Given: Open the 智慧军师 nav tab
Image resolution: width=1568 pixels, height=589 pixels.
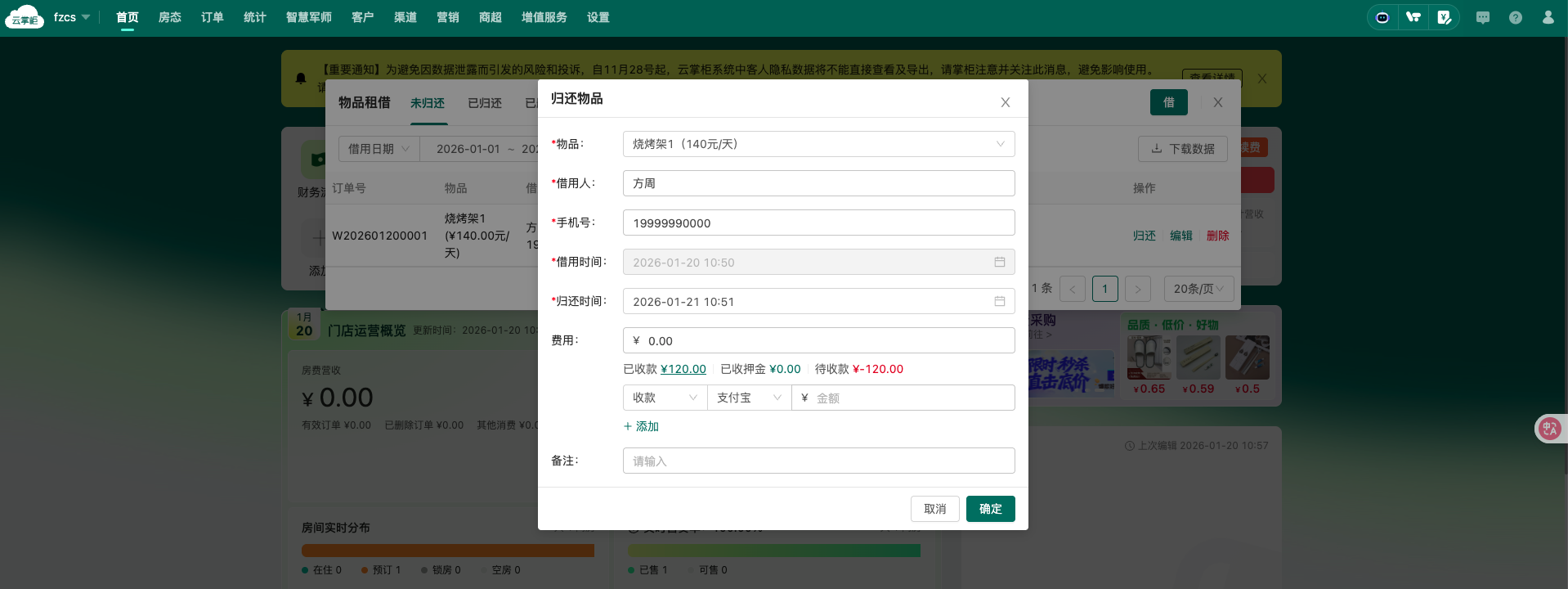Looking at the screenshot, I should click(309, 17).
